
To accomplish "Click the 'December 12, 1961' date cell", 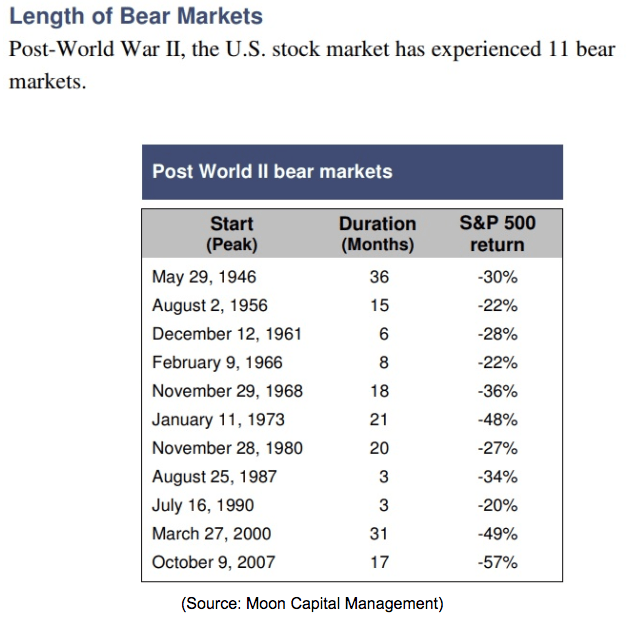I will (227, 334).
